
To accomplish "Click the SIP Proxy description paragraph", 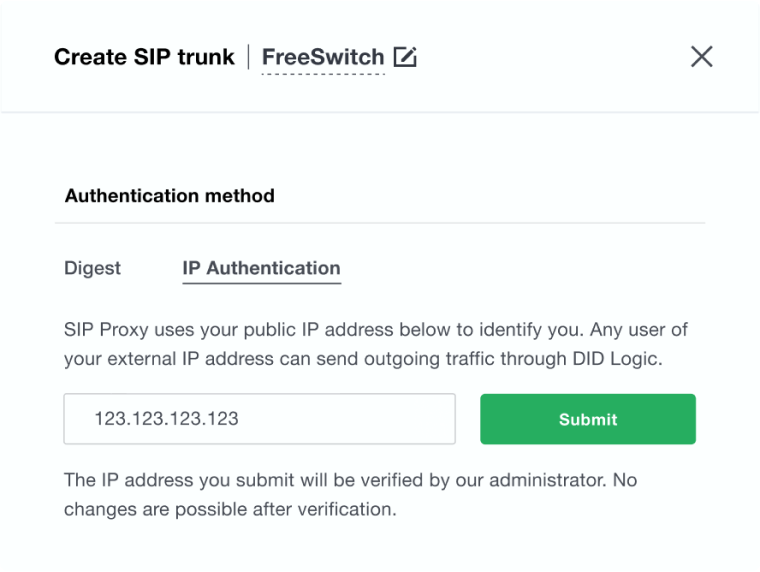I will [x=375, y=343].
